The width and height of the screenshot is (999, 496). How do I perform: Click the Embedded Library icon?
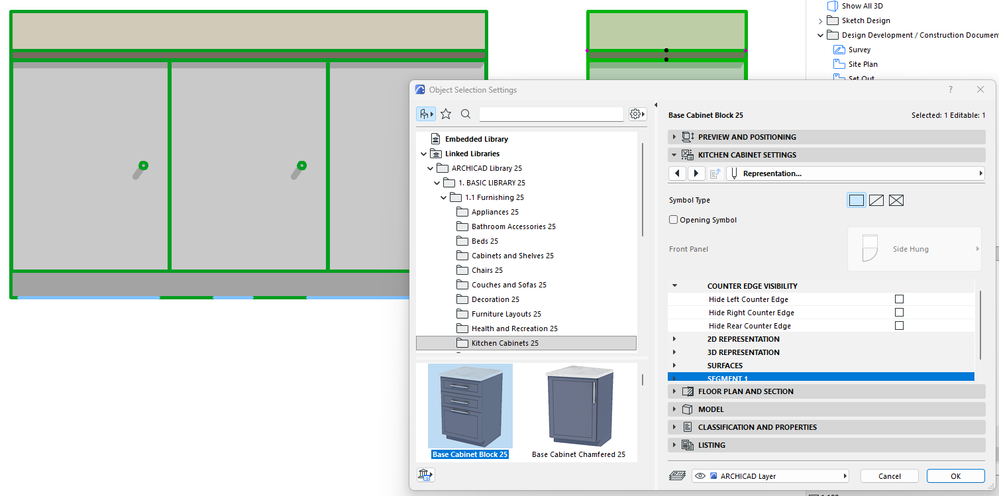[436, 139]
